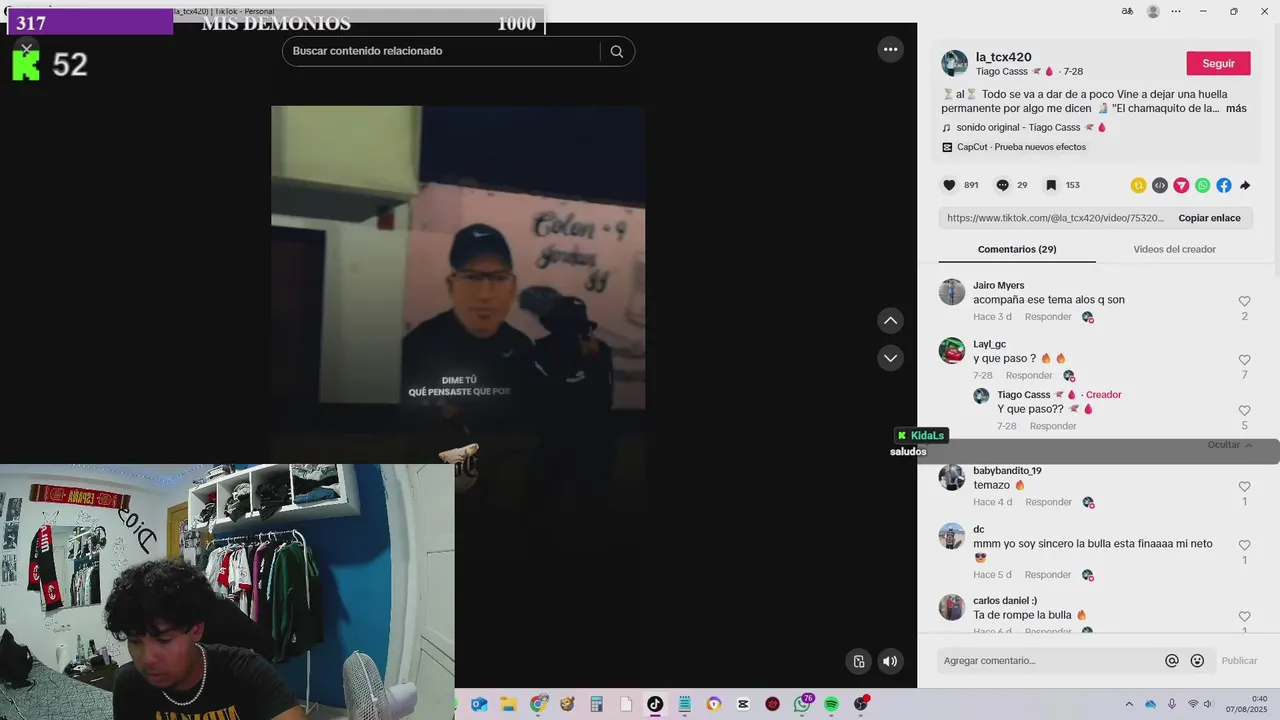Like the video with the heart icon
The image size is (1280, 720).
point(949,185)
